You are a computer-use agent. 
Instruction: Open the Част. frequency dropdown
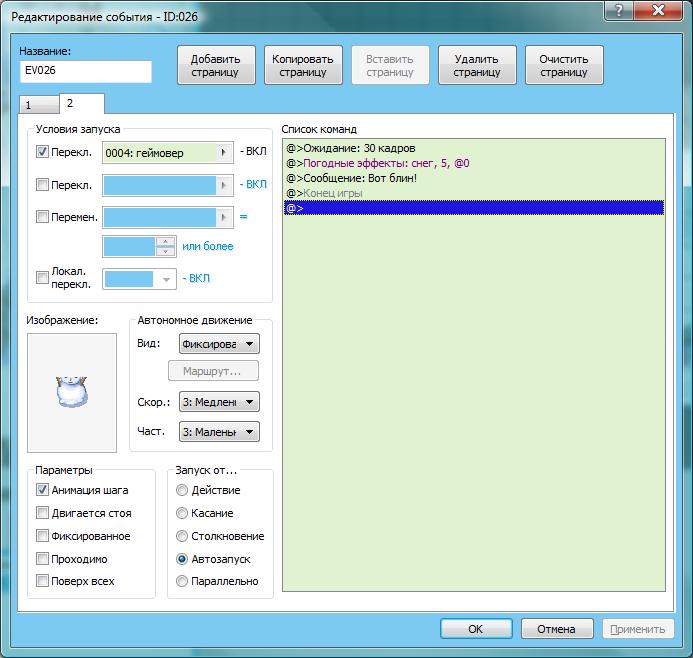pos(218,432)
